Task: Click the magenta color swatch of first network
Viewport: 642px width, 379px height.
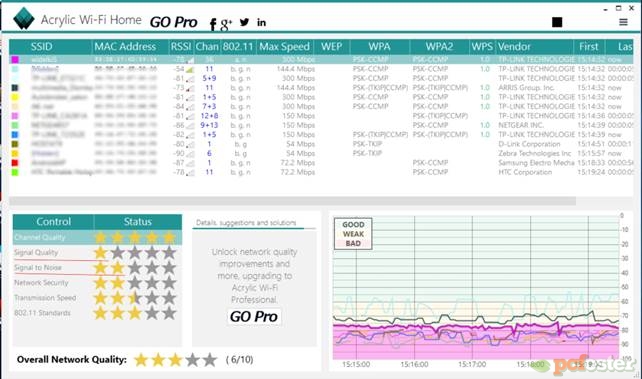Action: pyautogui.click(x=15, y=60)
